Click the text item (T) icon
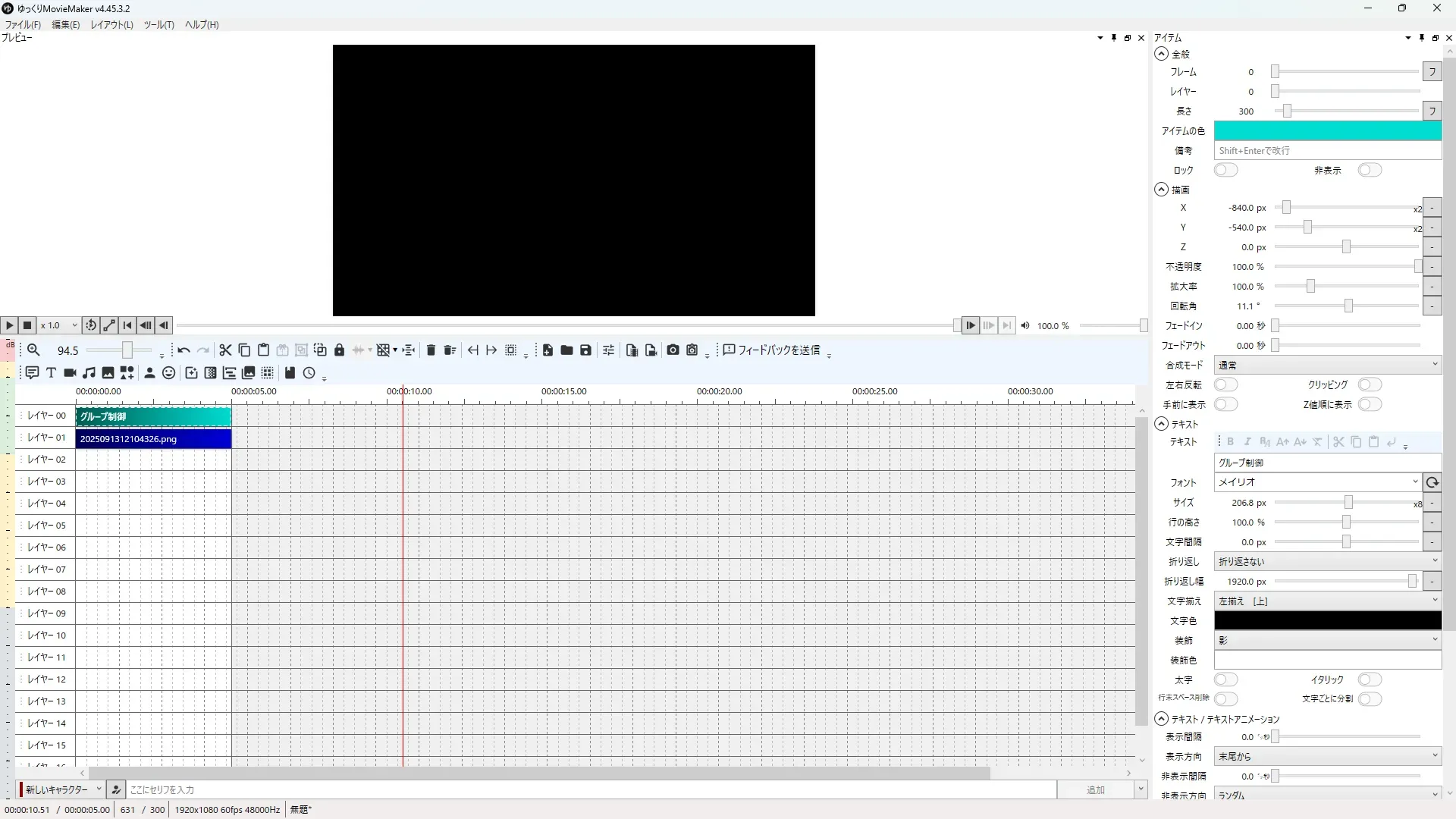Image resolution: width=1456 pixels, height=819 pixels. 51,373
